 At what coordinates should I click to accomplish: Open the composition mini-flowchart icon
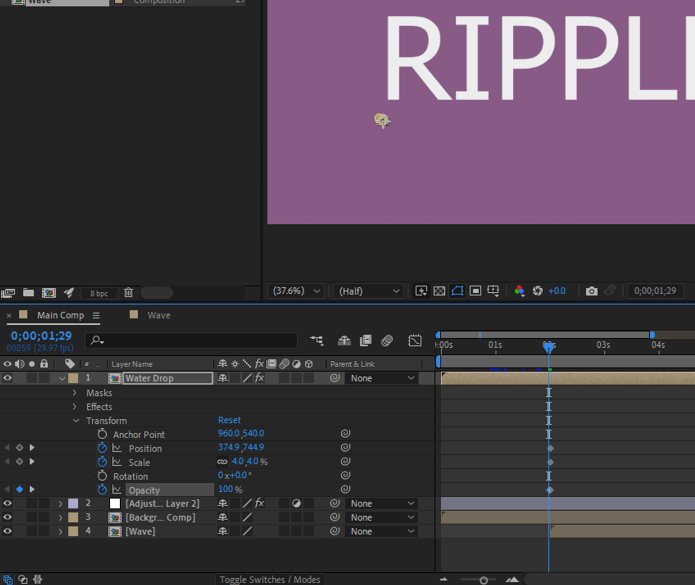tap(317, 341)
